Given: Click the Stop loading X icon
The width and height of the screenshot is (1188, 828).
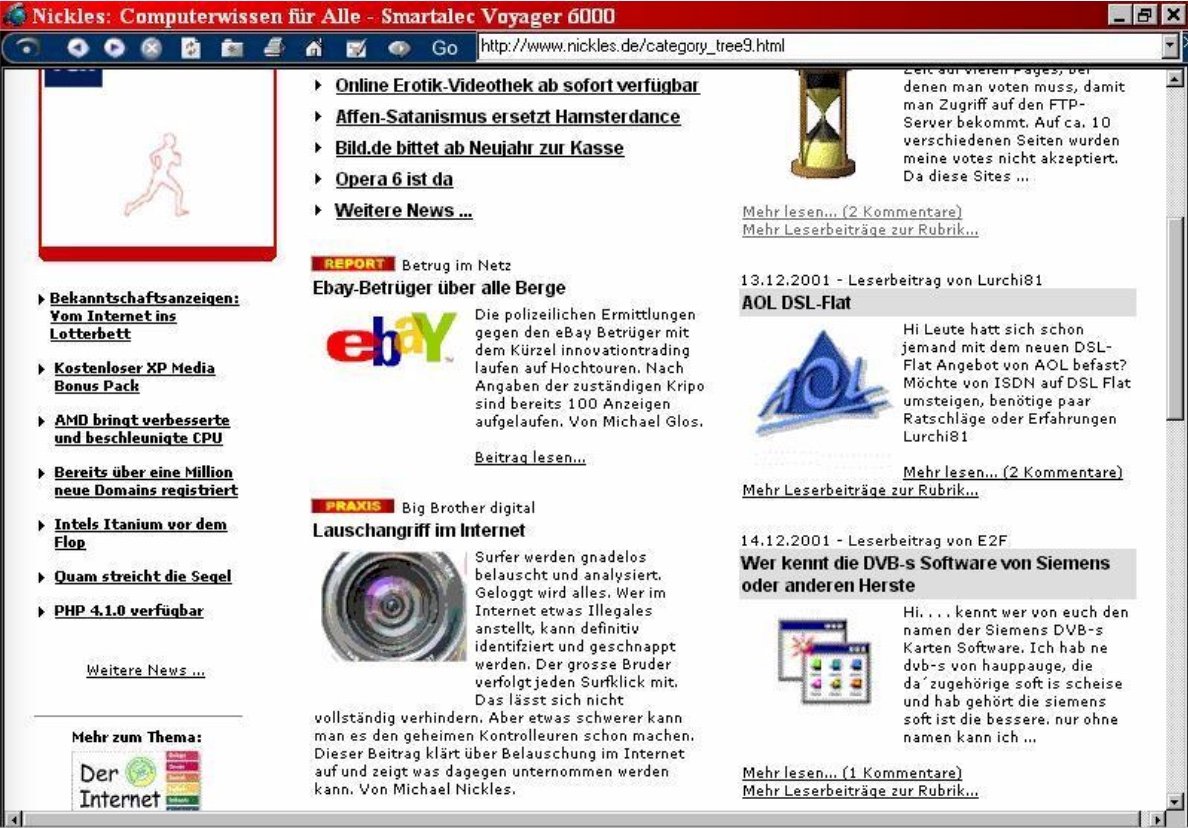Looking at the screenshot, I should tap(152, 48).
